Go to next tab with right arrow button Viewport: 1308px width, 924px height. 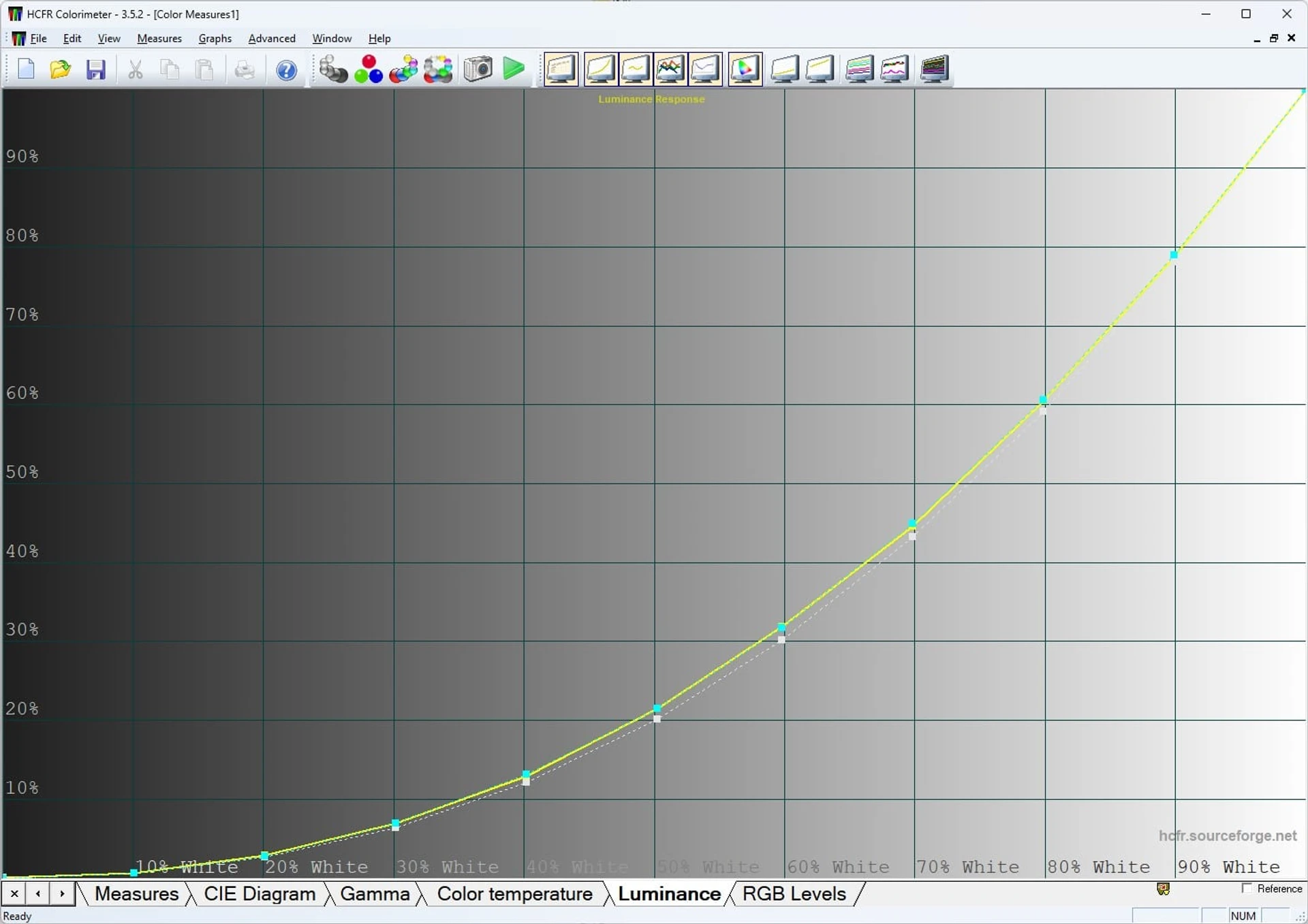point(62,893)
